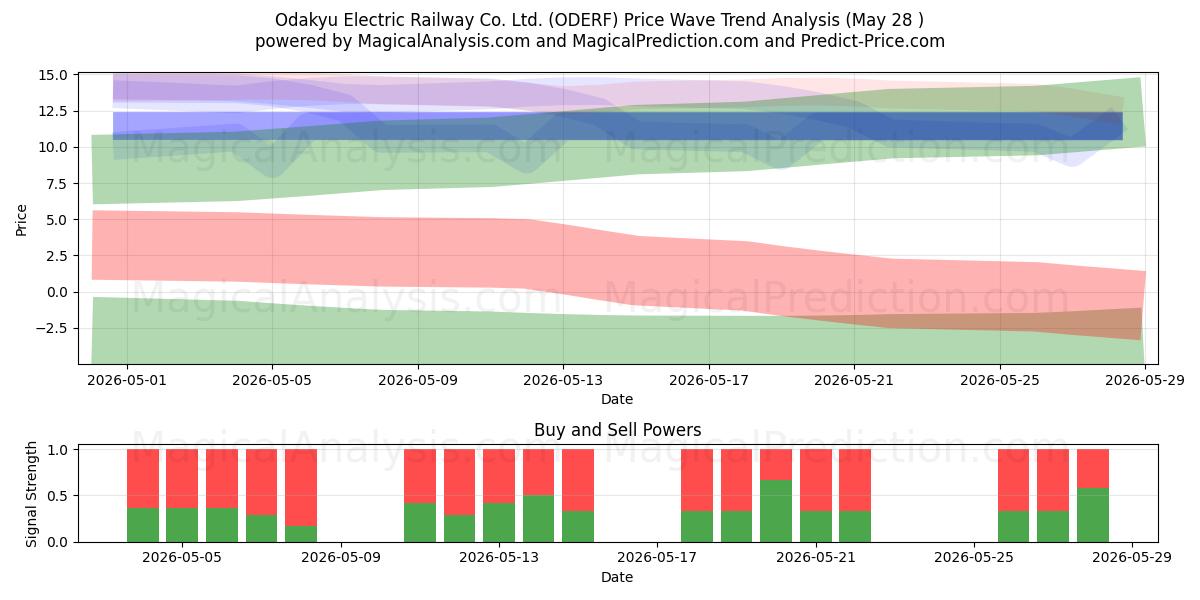Click the last bar's green segment, May 28

pyautogui.click(x=1093, y=515)
